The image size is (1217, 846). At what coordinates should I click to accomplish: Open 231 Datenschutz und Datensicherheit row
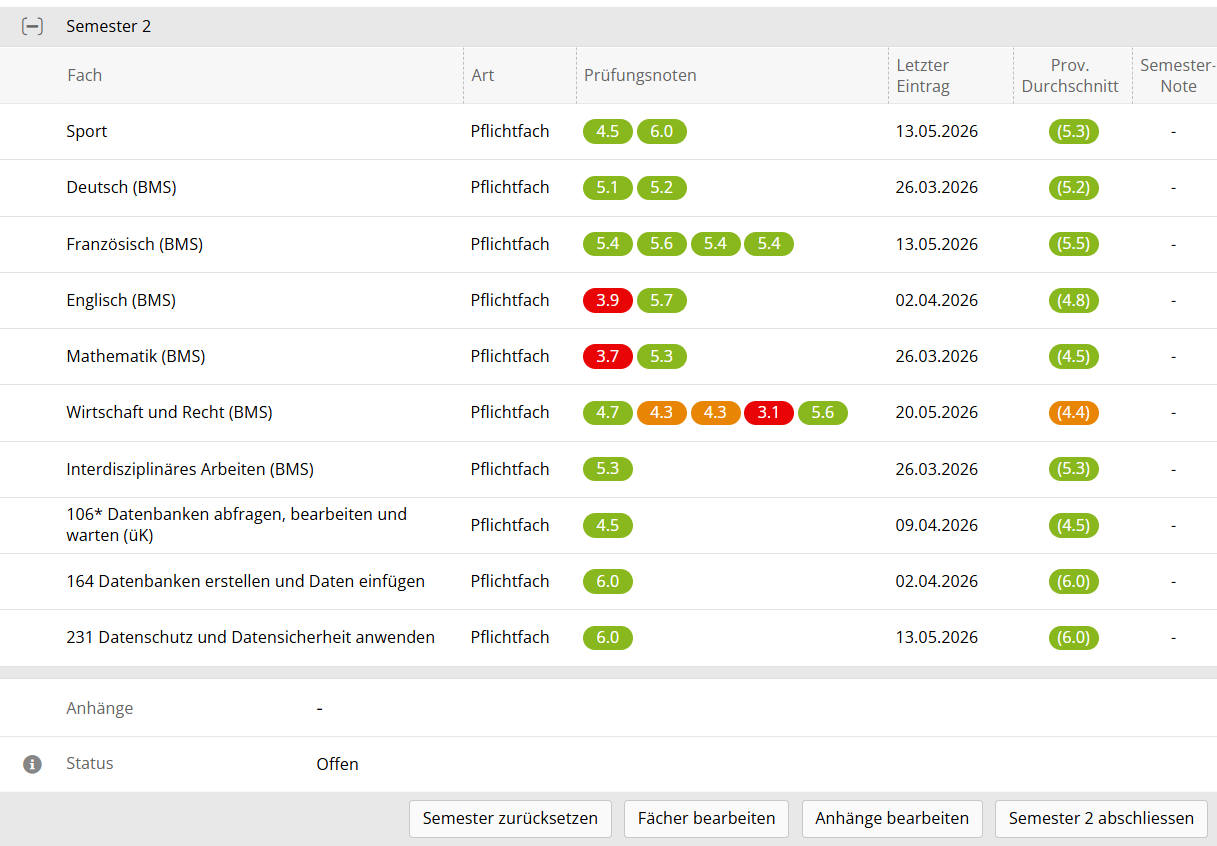[x=608, y=637]
